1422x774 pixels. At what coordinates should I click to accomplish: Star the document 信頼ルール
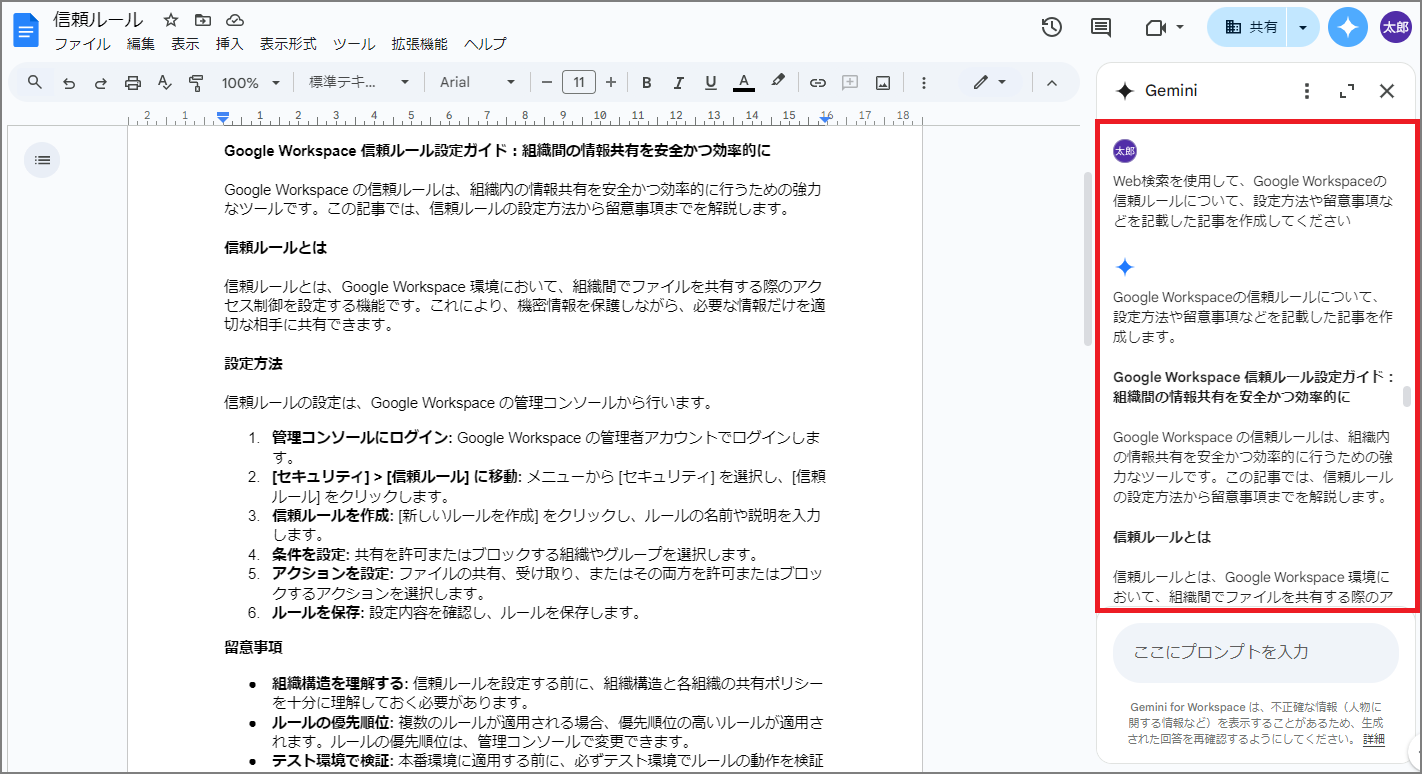171,20
